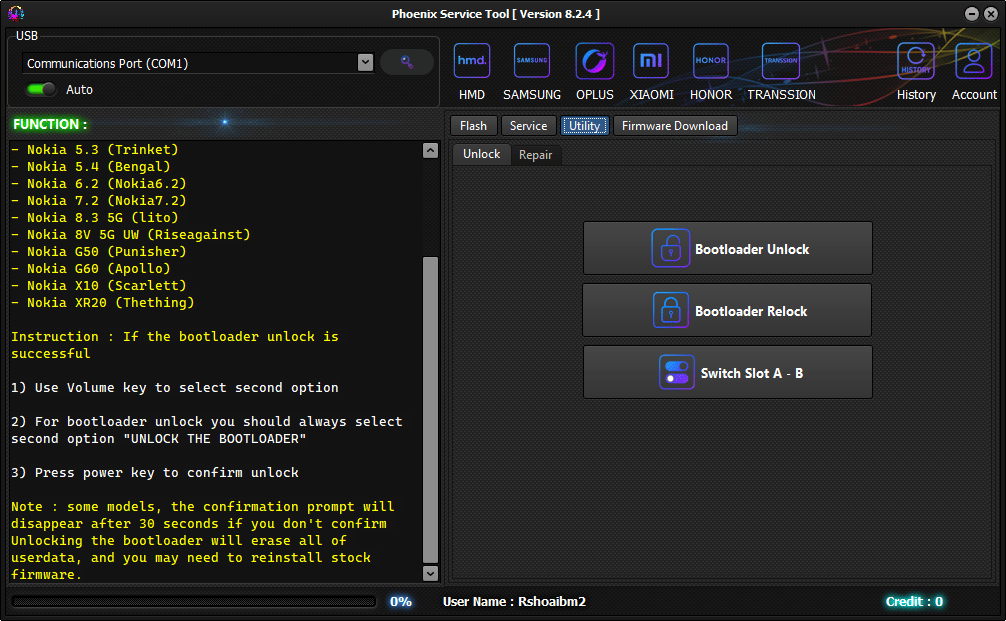Open the Transsion brand section
The image size is (1006, 621).
781,62
